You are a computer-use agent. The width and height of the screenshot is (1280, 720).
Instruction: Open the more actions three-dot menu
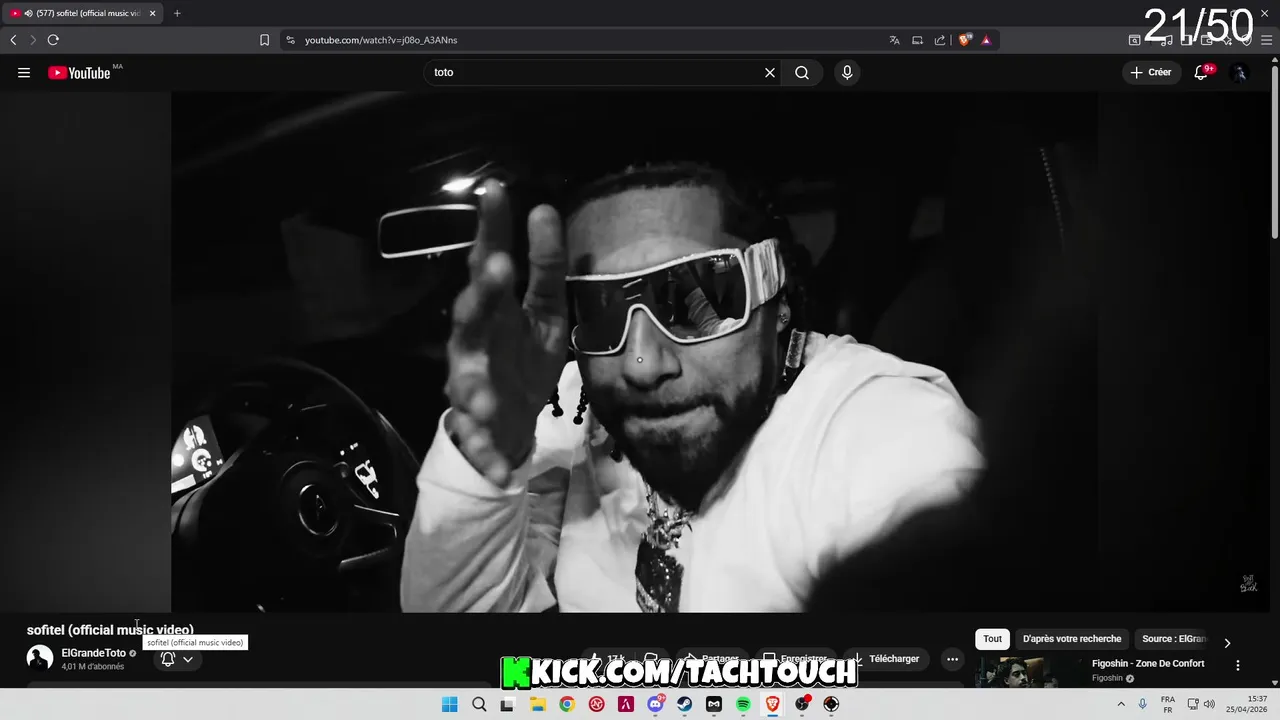pyautogui.click(x=952, y=659)
